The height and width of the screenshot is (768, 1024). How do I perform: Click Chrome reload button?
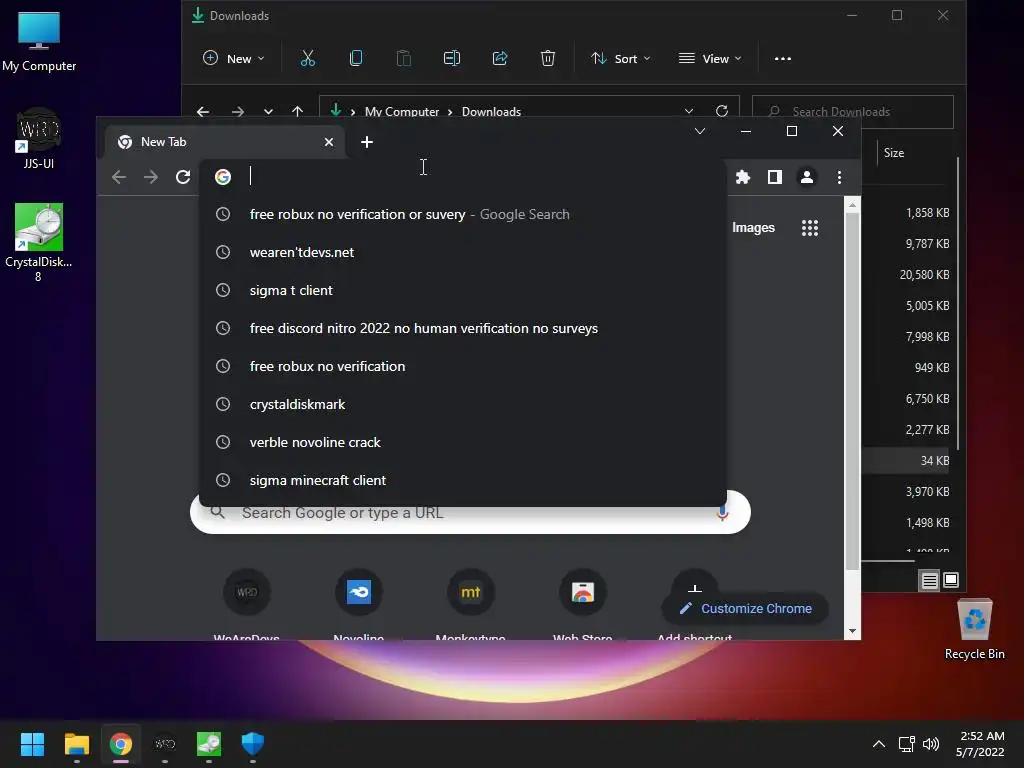pos(183,177)
